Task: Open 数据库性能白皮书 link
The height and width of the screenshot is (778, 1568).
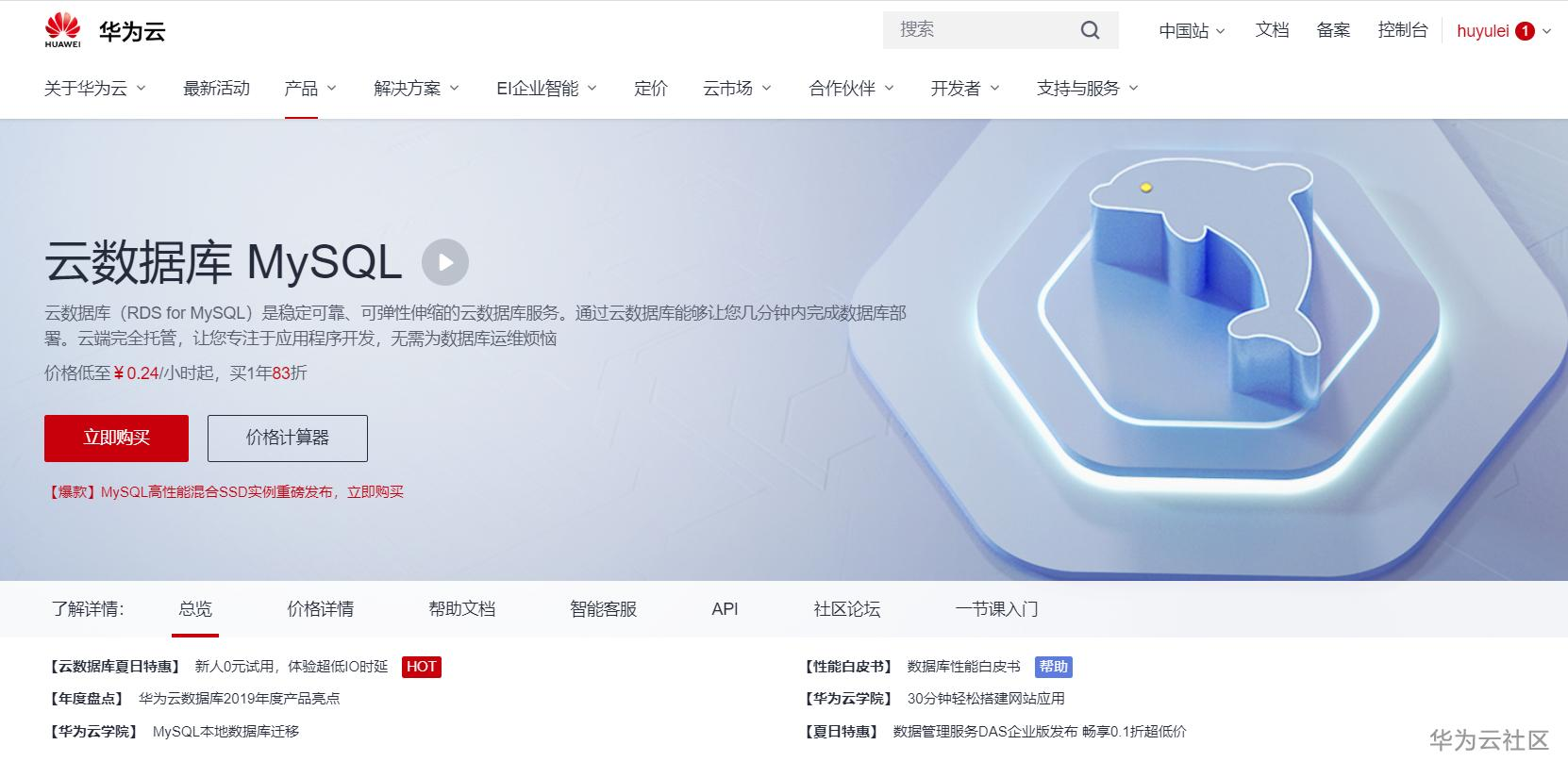Action: pyautogui.click(x=963, y=667)
